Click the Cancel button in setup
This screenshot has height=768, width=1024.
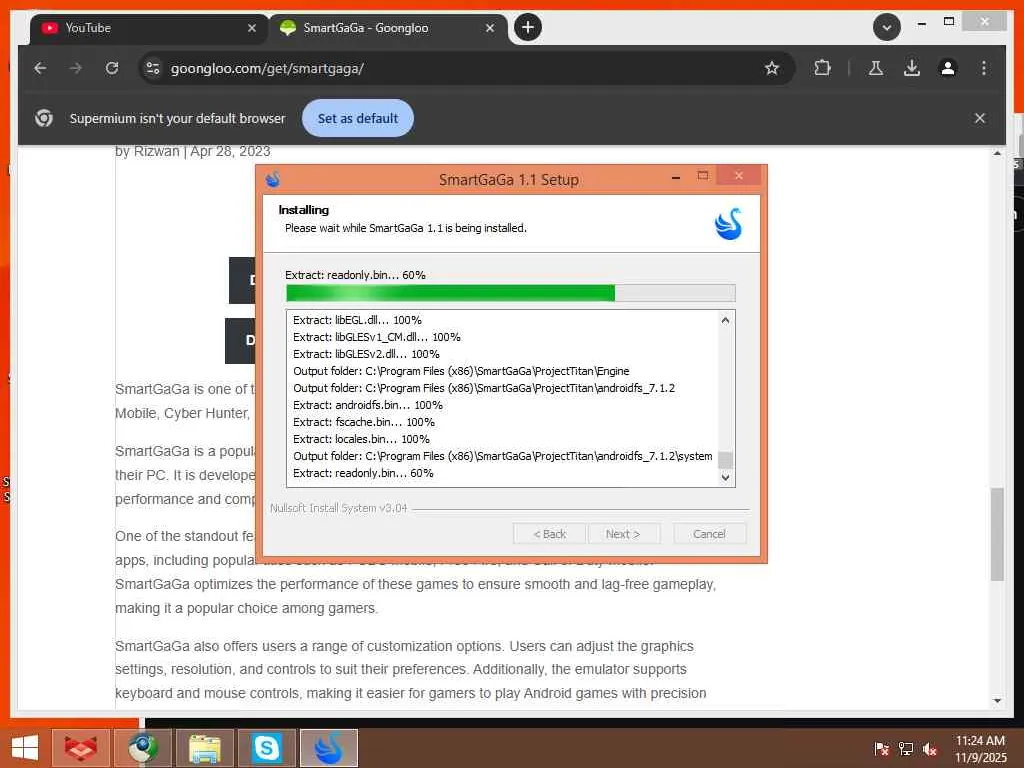709,534
